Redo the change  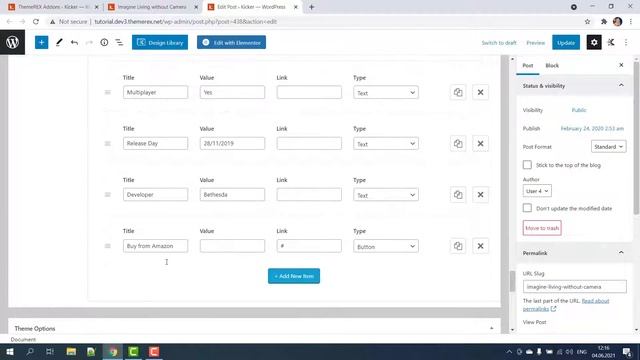click(89, 42)
